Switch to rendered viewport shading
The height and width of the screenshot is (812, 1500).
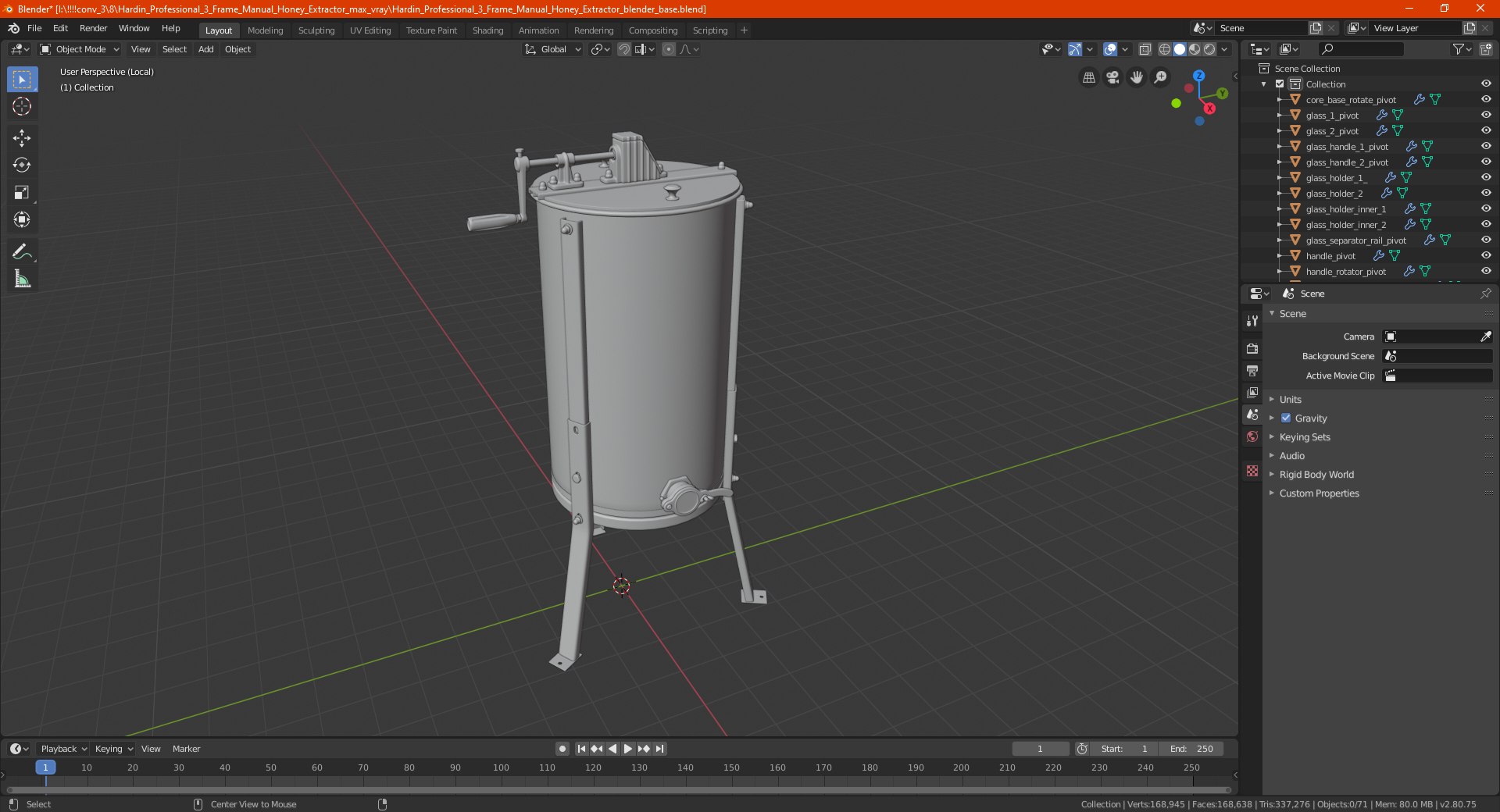pyautogui.click(x=1209, y=49)
